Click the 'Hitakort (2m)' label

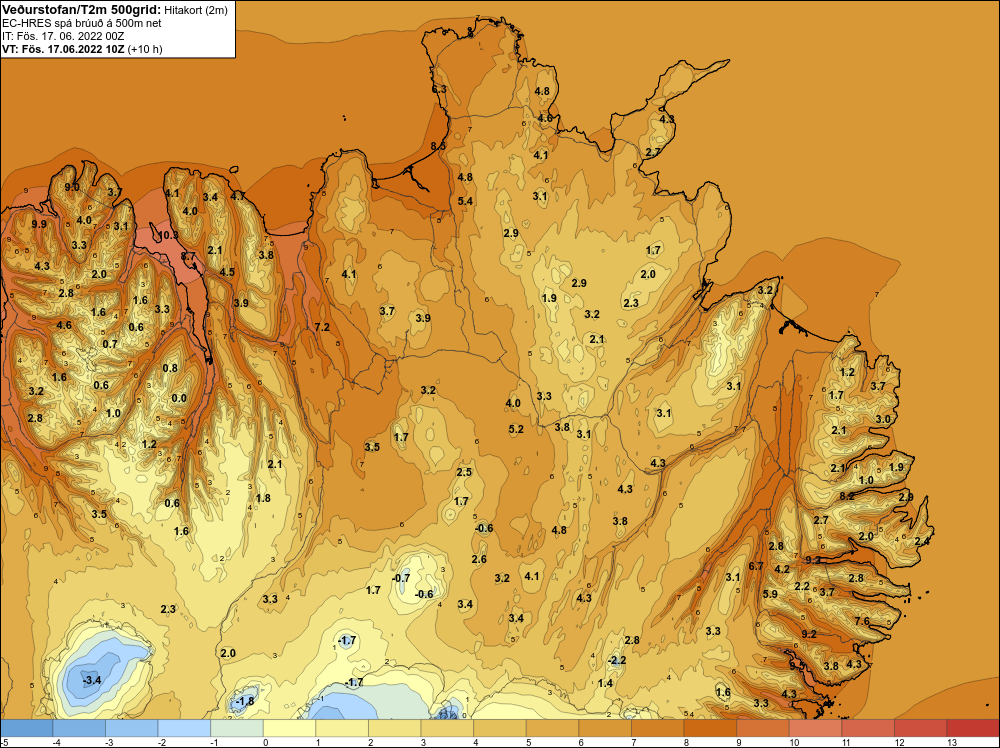pos(196,10)
